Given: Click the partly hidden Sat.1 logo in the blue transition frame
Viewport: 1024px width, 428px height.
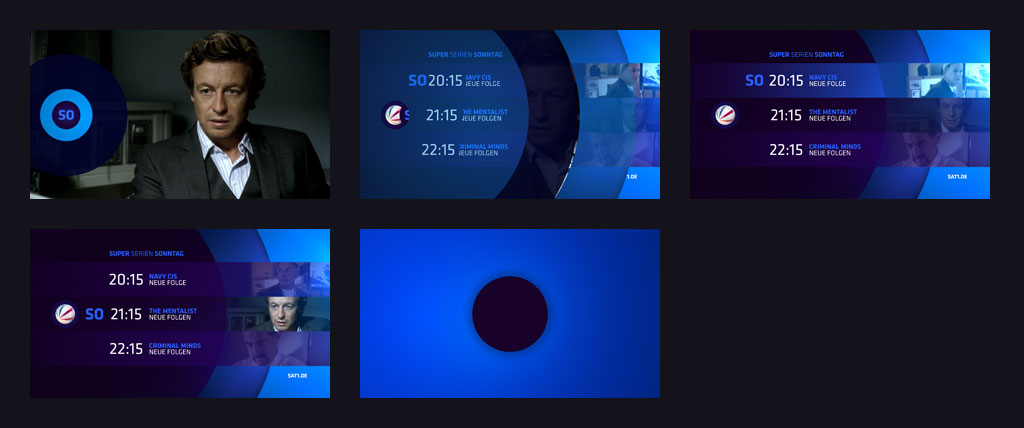Looking at the screenshot, I should point(395,115).
